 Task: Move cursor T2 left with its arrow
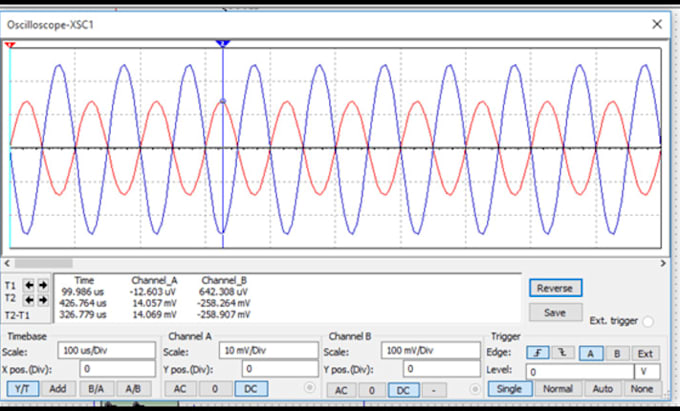tap(29, 300)
